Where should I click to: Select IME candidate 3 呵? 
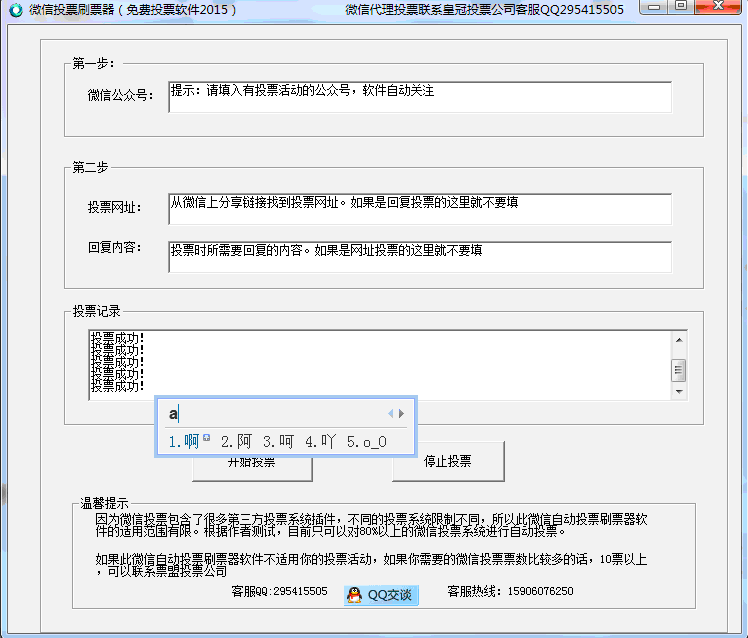tap(278, 441)
